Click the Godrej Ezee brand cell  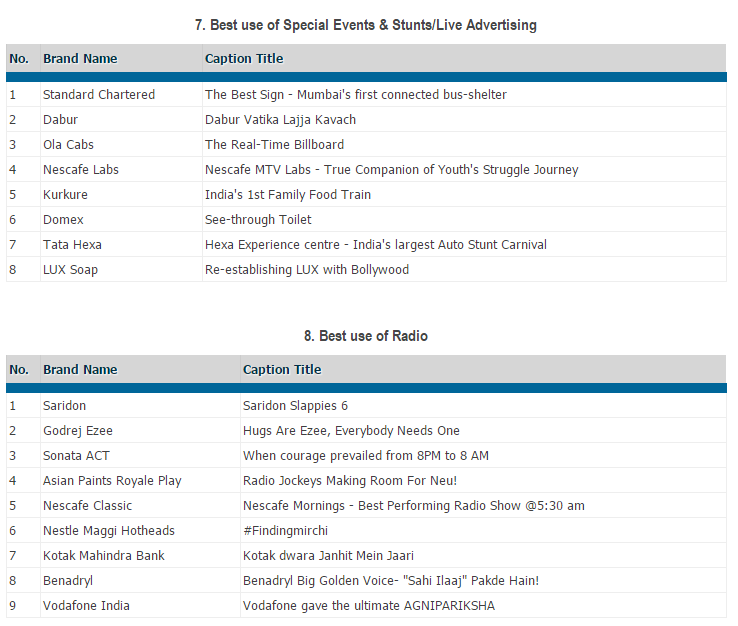point(78,431)
